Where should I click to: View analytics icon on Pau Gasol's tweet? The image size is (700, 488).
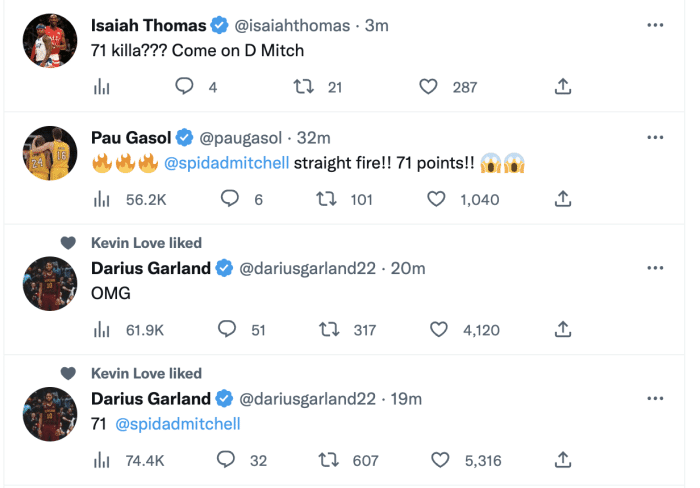101,199
